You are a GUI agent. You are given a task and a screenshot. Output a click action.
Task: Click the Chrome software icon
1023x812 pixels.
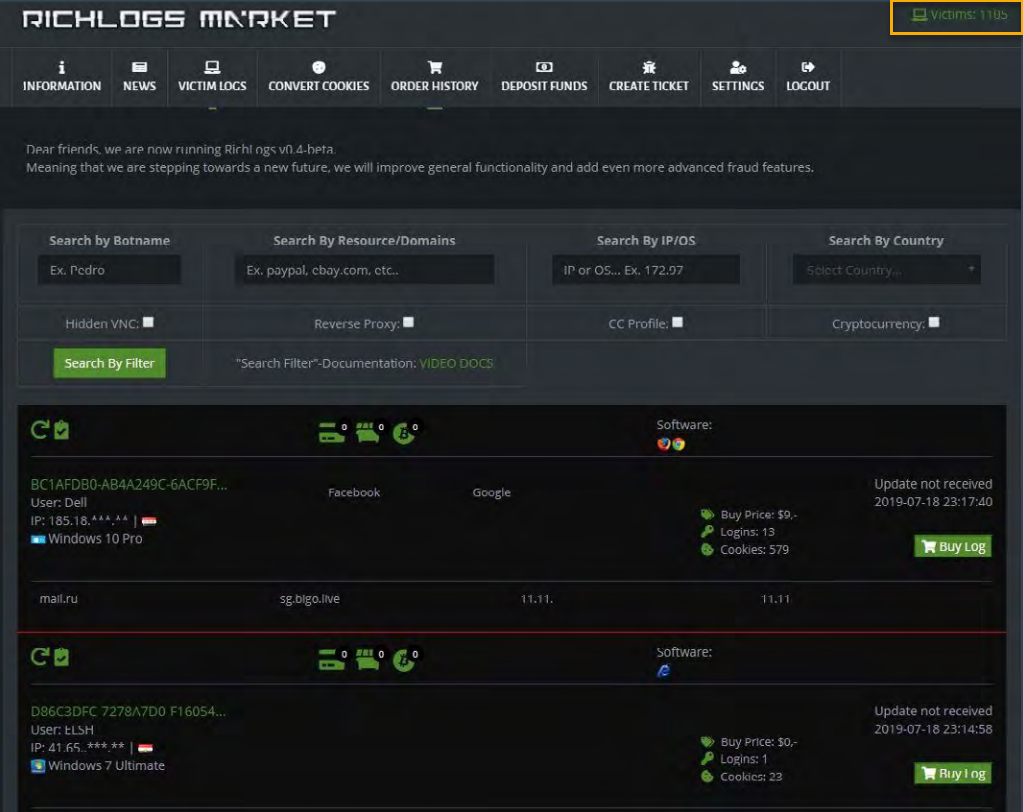click(679, 444)
